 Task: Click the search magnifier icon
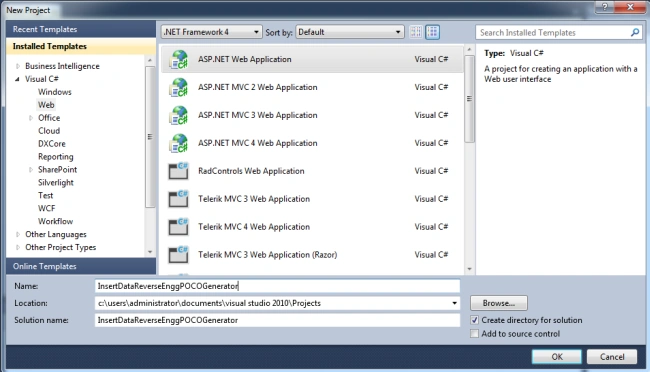[x=635, y=32]
